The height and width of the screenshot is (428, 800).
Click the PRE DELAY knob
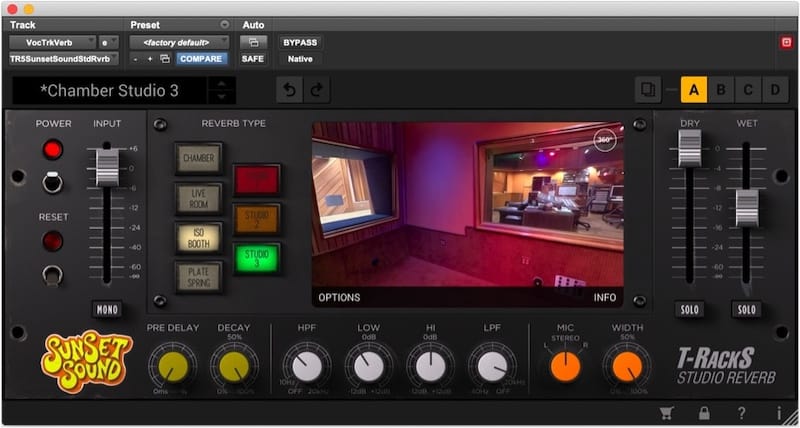(173, 366)
